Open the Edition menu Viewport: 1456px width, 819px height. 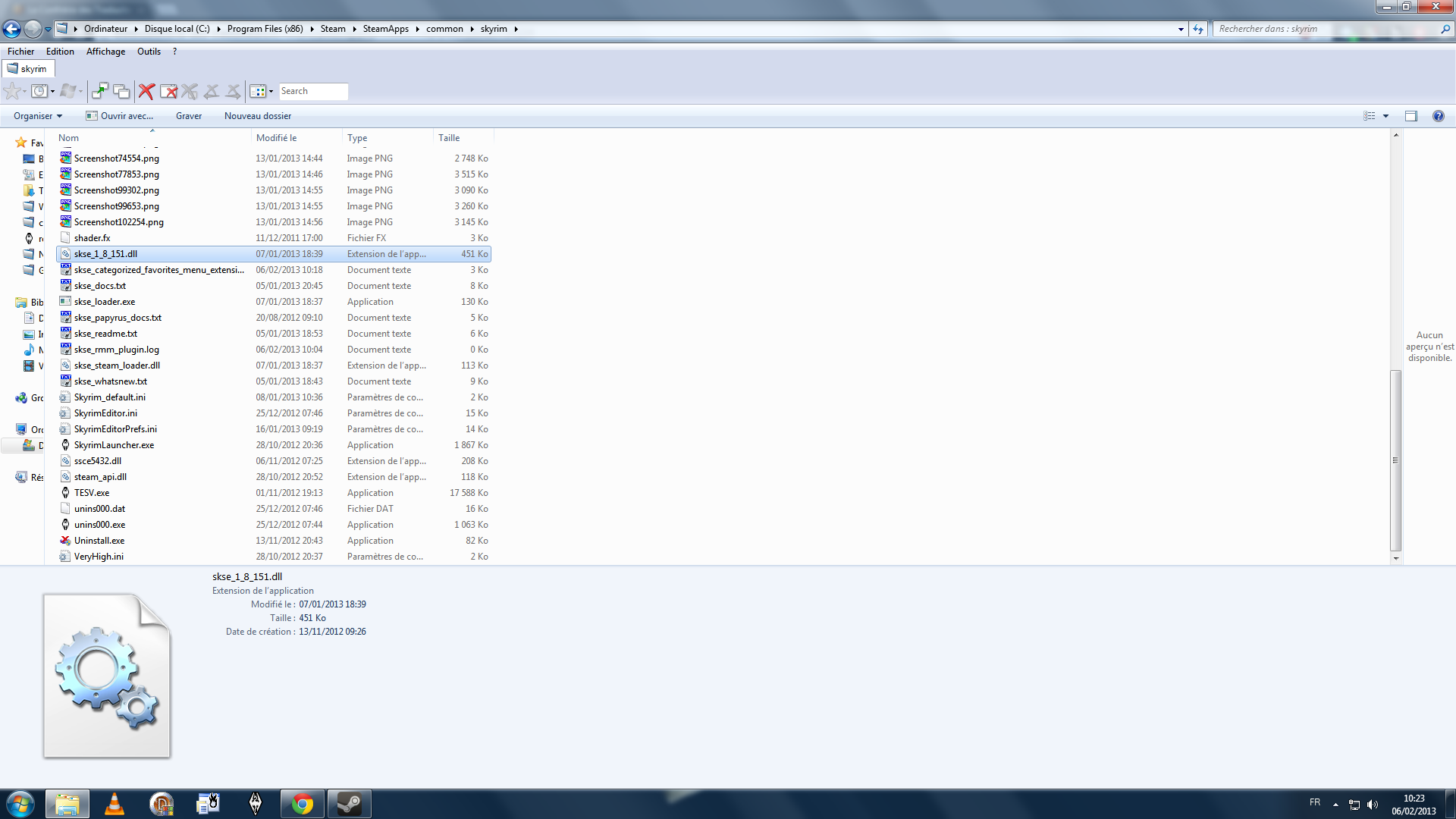click(x=60, y=52)
